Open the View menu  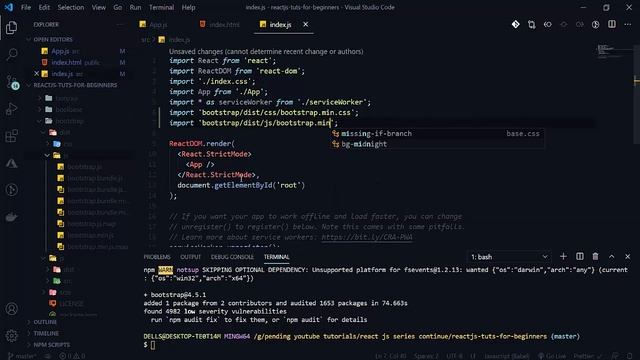[98, 7]
